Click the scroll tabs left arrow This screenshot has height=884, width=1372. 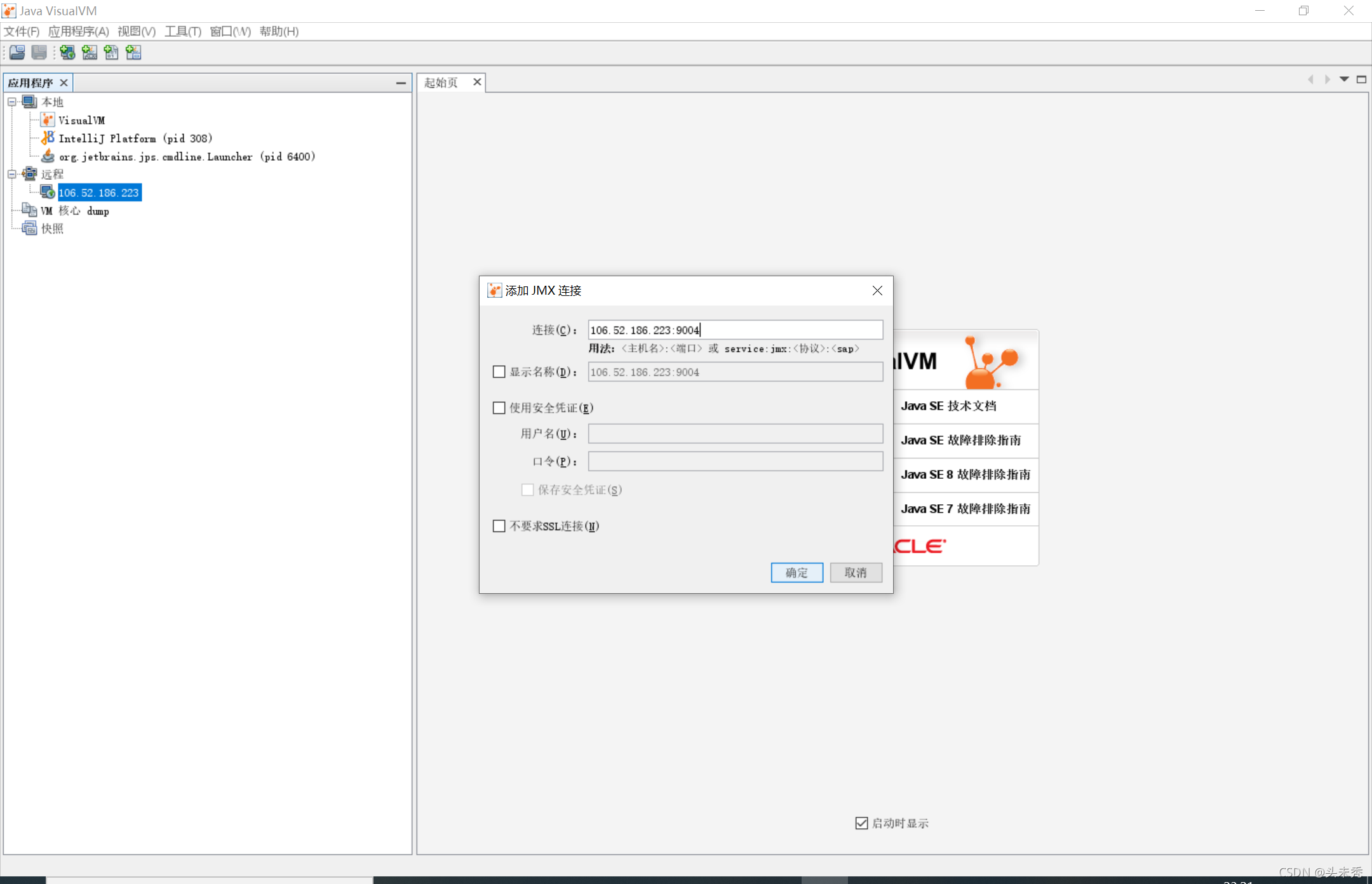point(1310,79)
